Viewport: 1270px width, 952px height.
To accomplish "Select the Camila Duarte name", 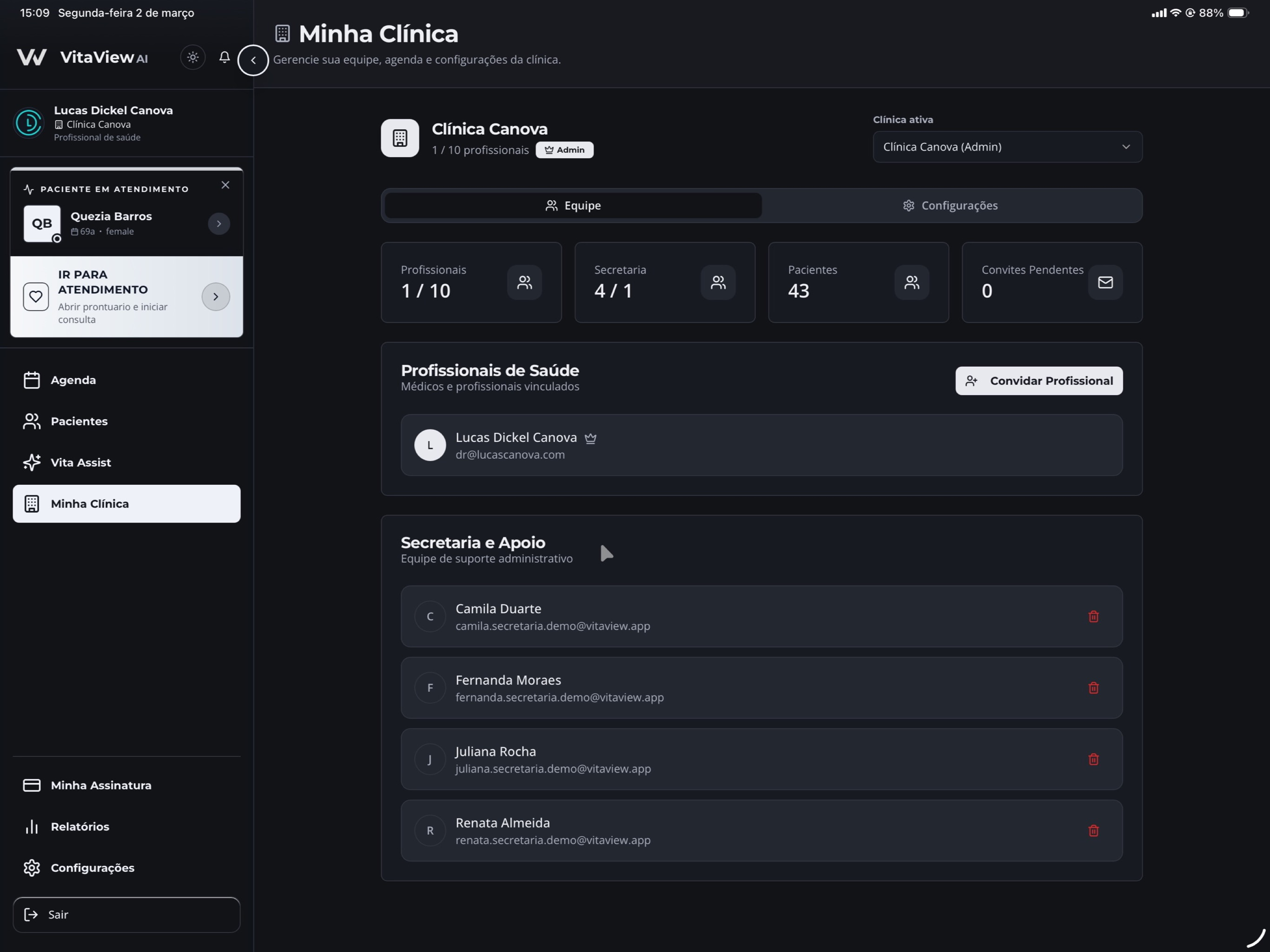I will click(x=498, y=609).
